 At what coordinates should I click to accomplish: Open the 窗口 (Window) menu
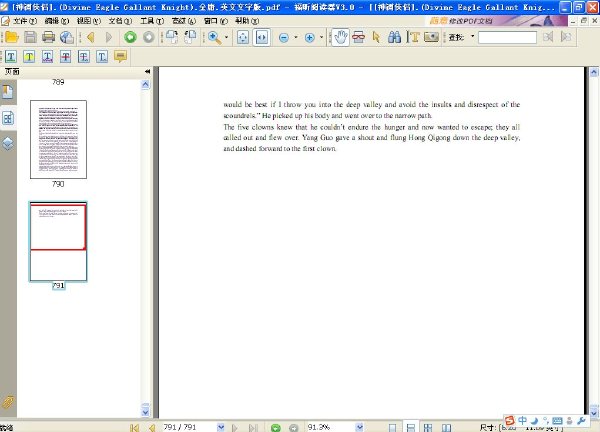215,21
